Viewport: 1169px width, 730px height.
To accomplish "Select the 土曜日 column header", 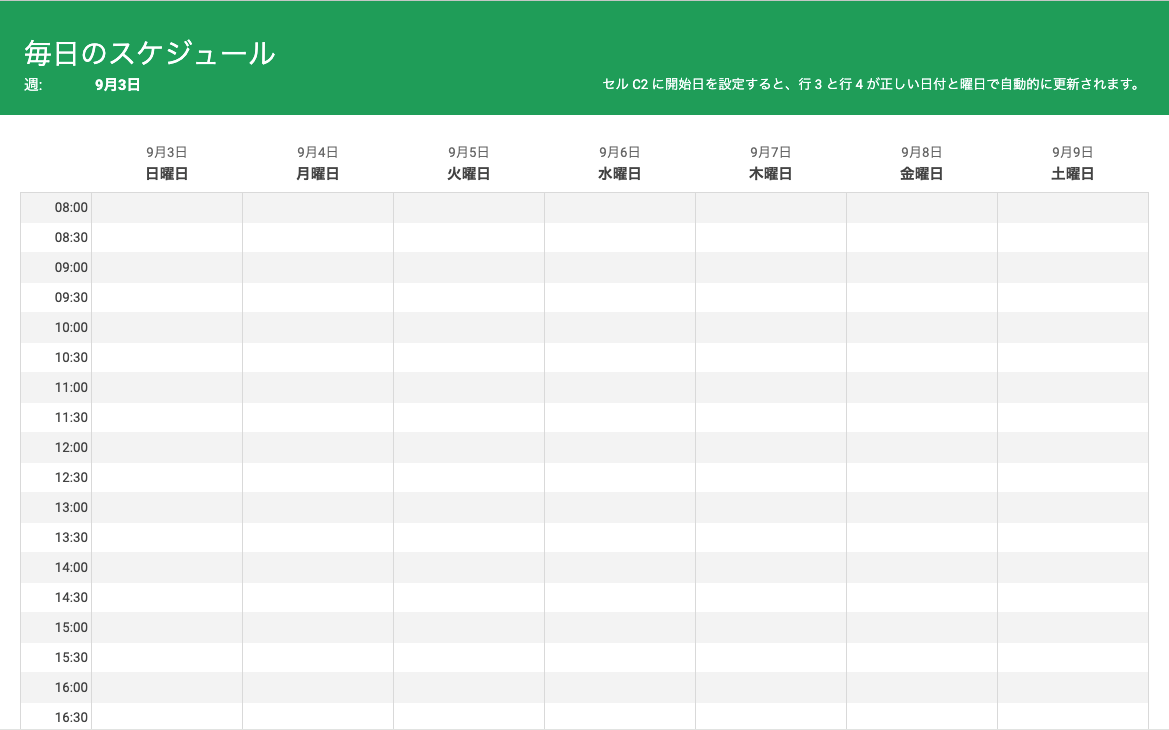I will (1073, 174).
